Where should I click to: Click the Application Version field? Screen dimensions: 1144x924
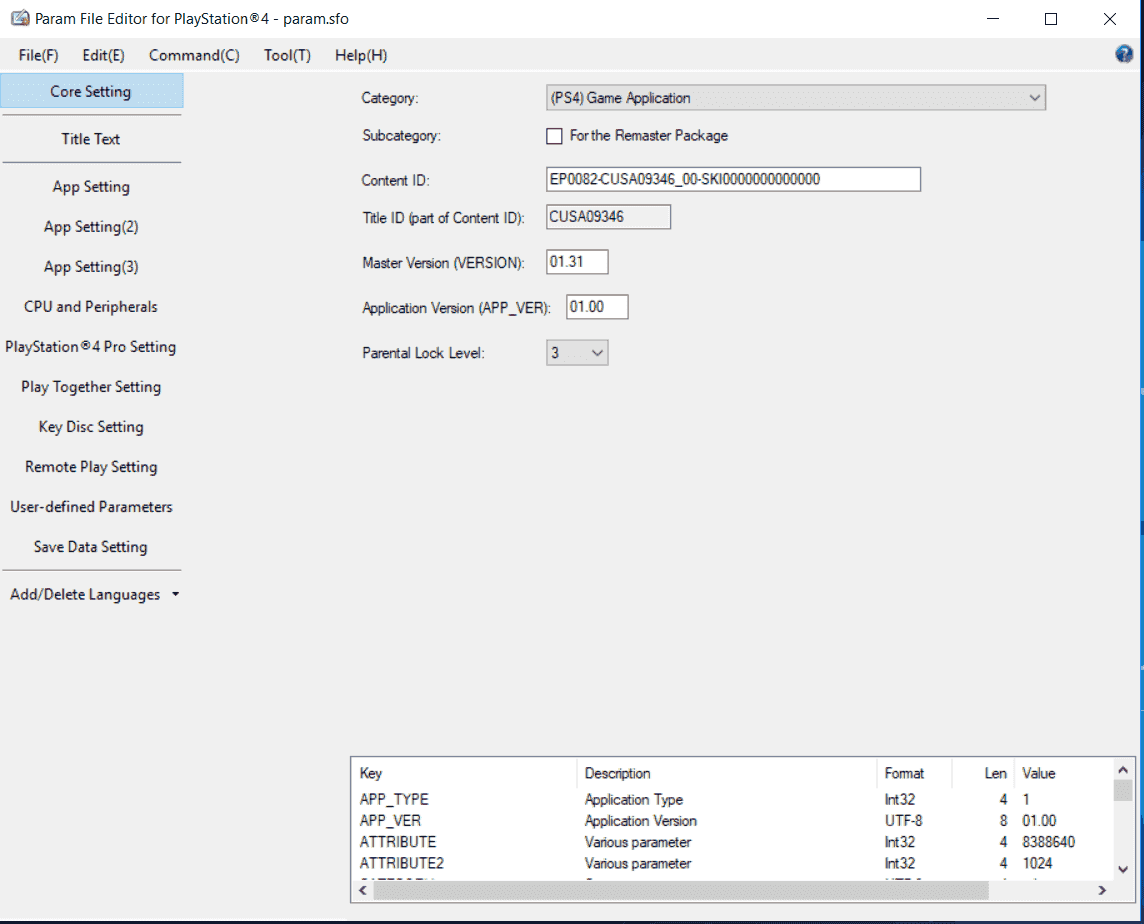[x=597, y=307]
